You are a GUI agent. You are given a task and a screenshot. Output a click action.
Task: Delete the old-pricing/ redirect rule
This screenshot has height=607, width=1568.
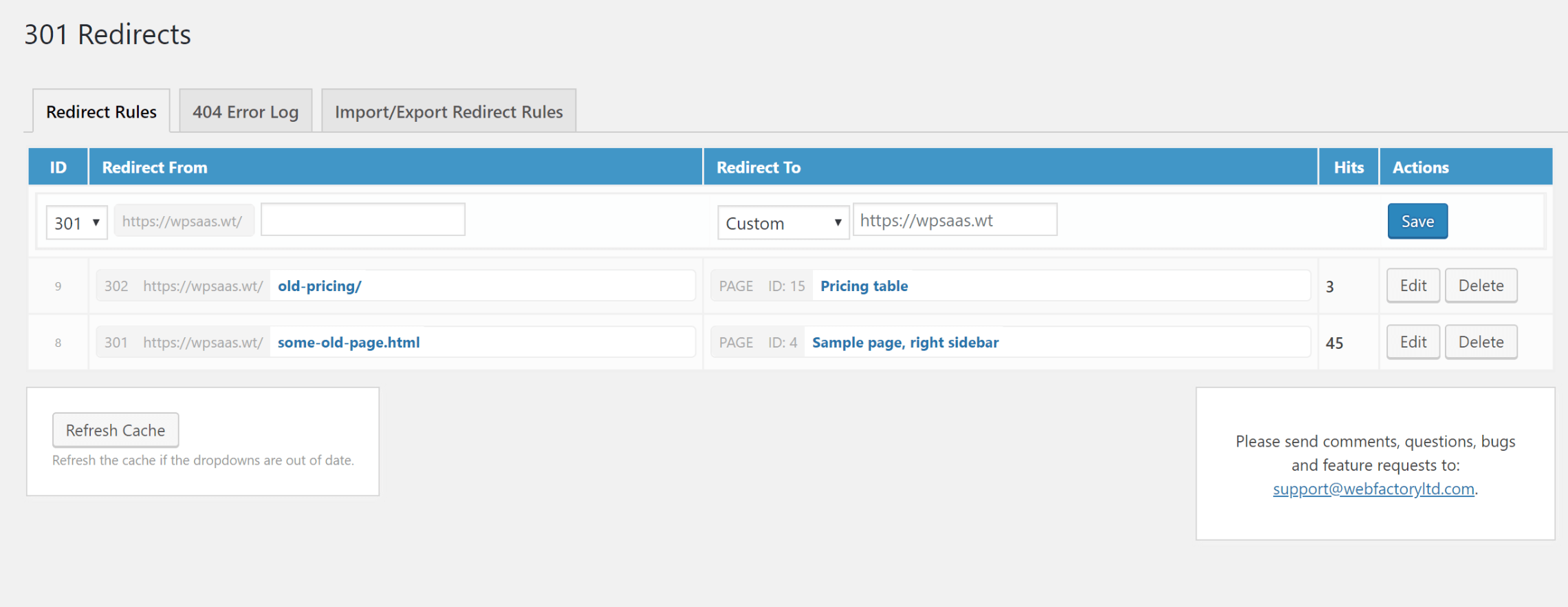1481,285
